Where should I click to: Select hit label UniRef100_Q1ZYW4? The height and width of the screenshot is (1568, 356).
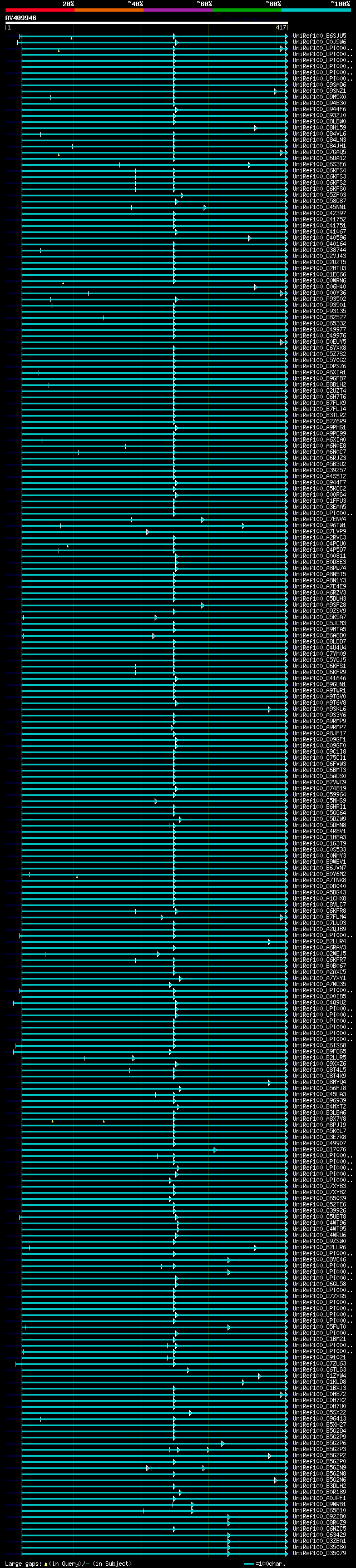point(319,1376)
